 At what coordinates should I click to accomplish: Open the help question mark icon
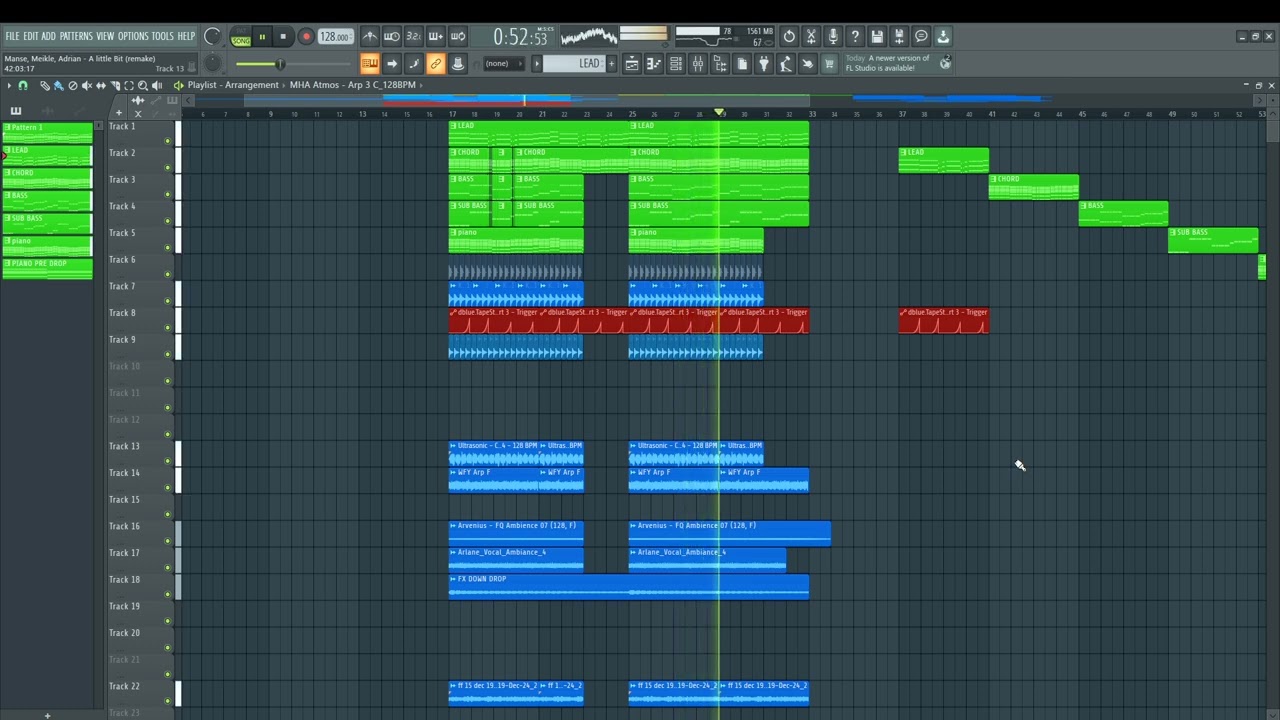point(855,37)
